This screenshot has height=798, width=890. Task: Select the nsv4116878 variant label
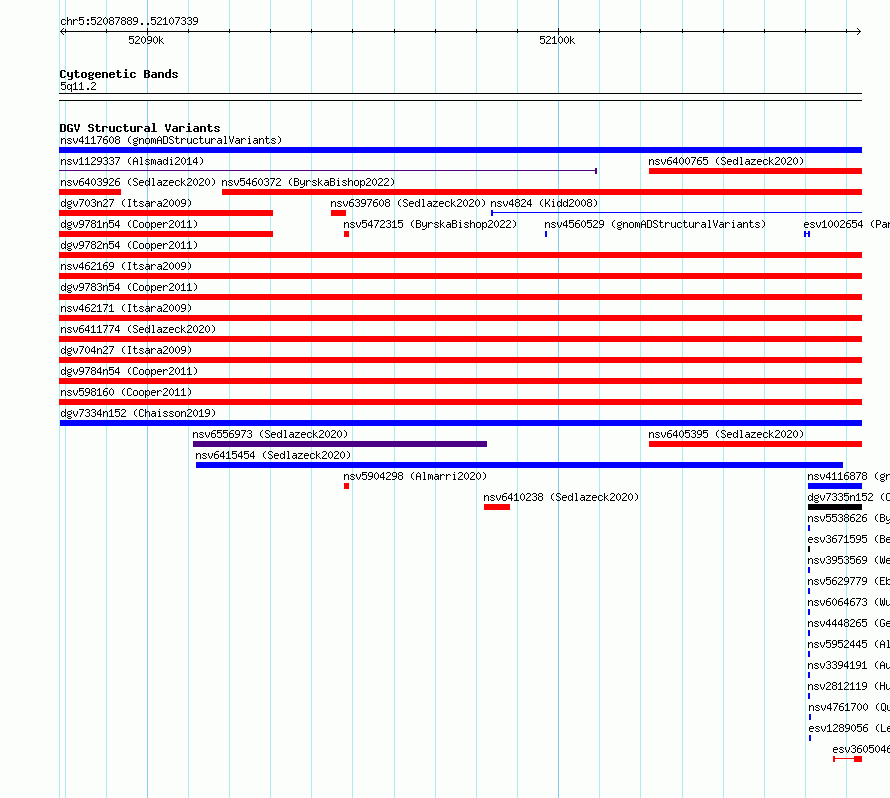(849, 476)
